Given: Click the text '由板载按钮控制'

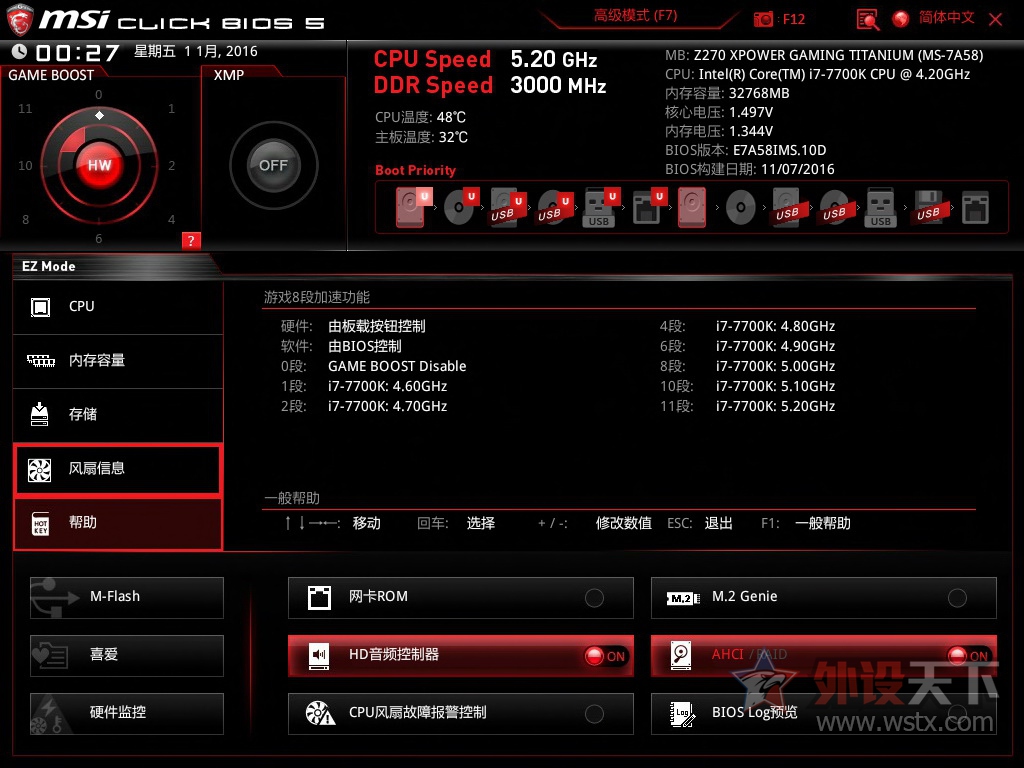Looking at the screenshot, I should click(x=377, y=327).
